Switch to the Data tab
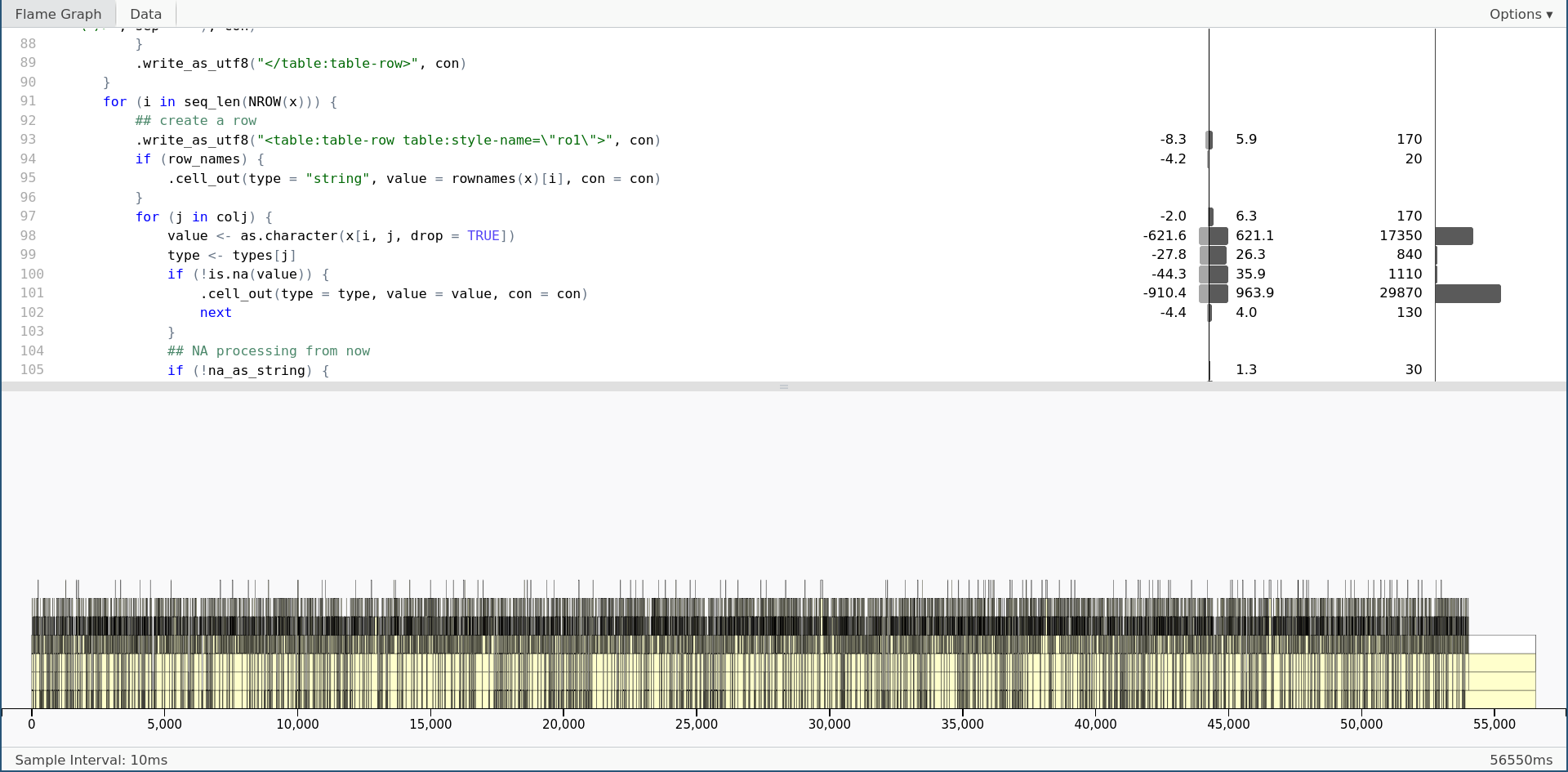Viewport: 1568px width, 772px height. pyautogui.click(x=145, y=14)
